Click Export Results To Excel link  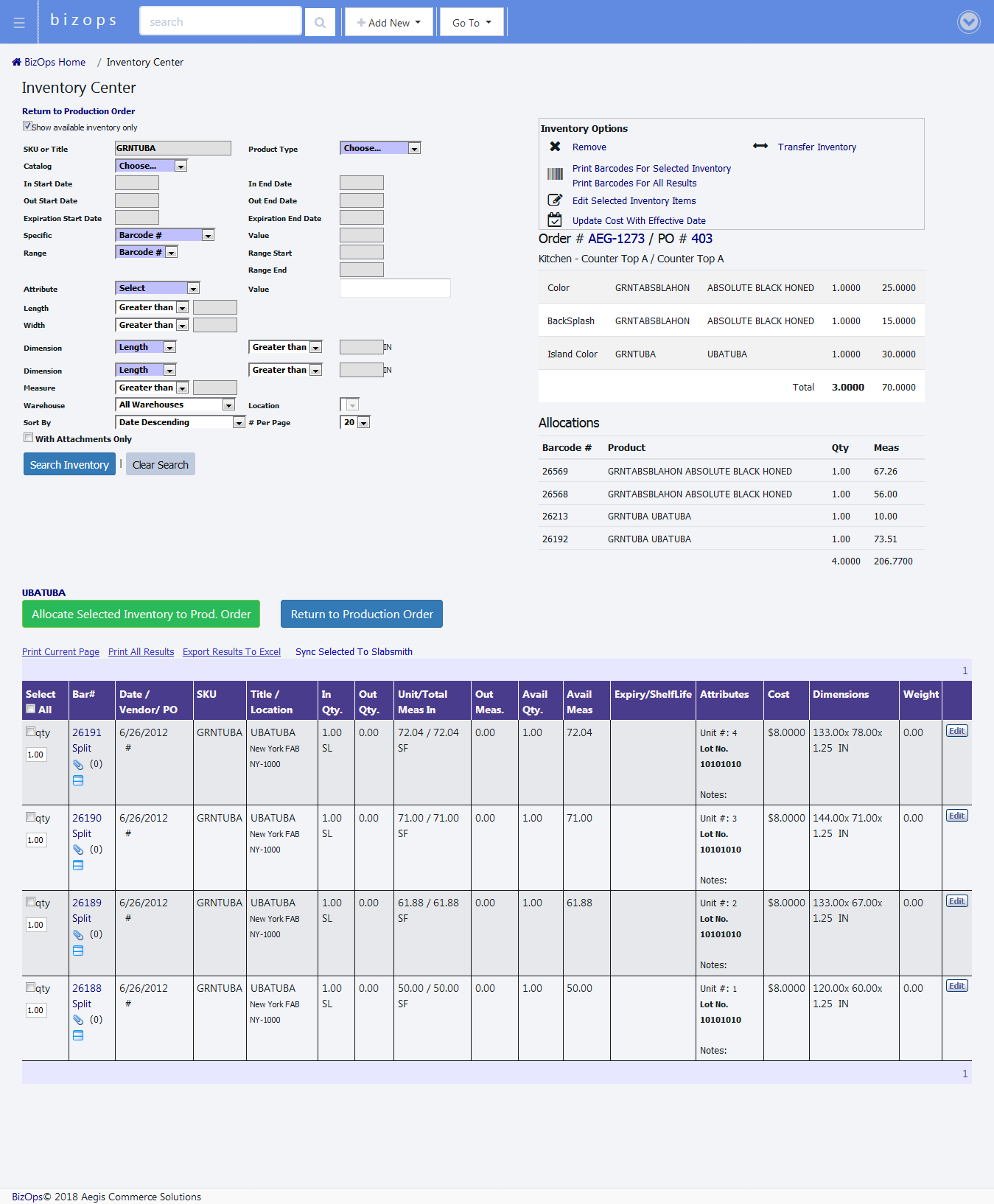(x=231, y=652)
